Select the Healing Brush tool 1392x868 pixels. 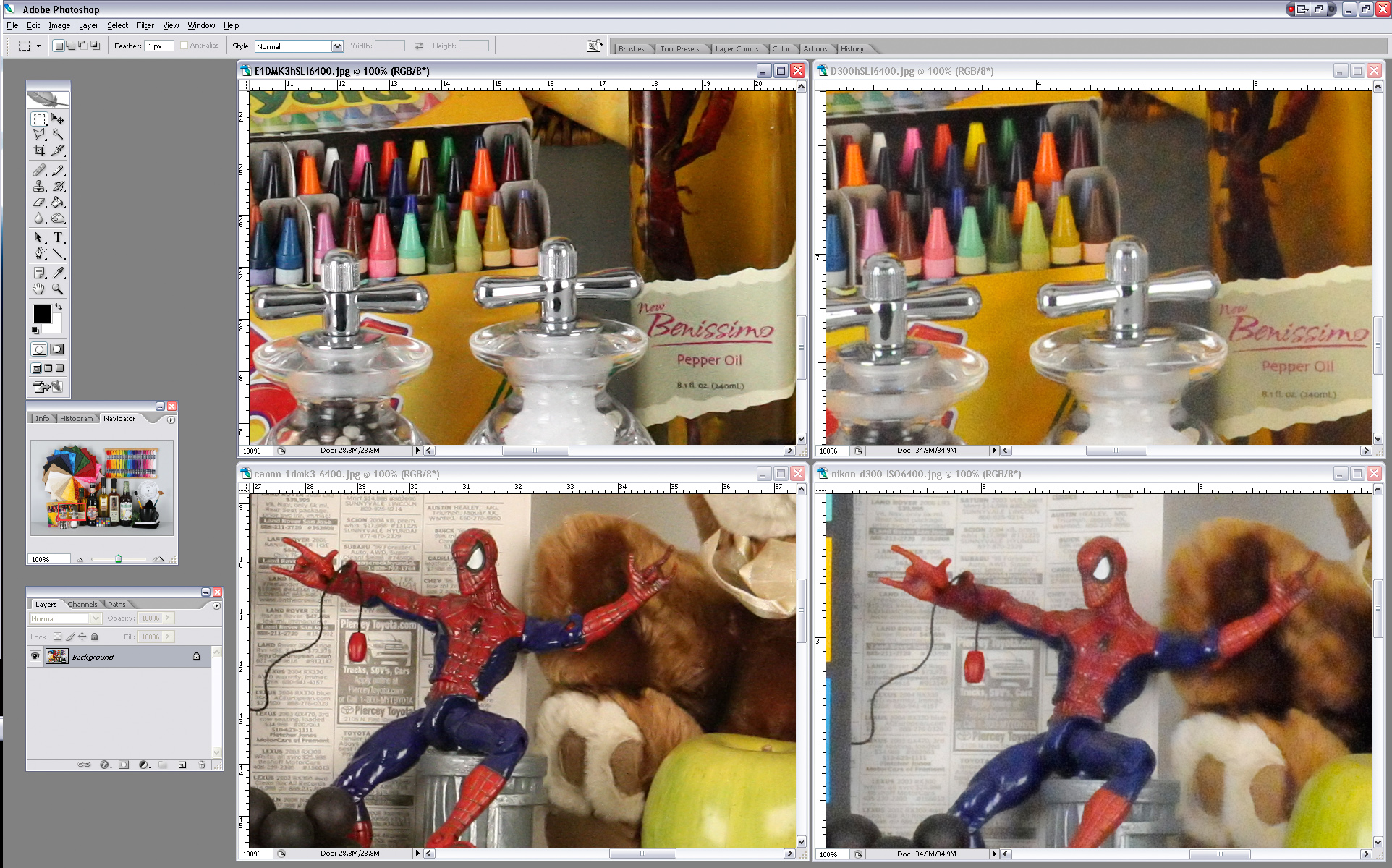click(40, 171)
